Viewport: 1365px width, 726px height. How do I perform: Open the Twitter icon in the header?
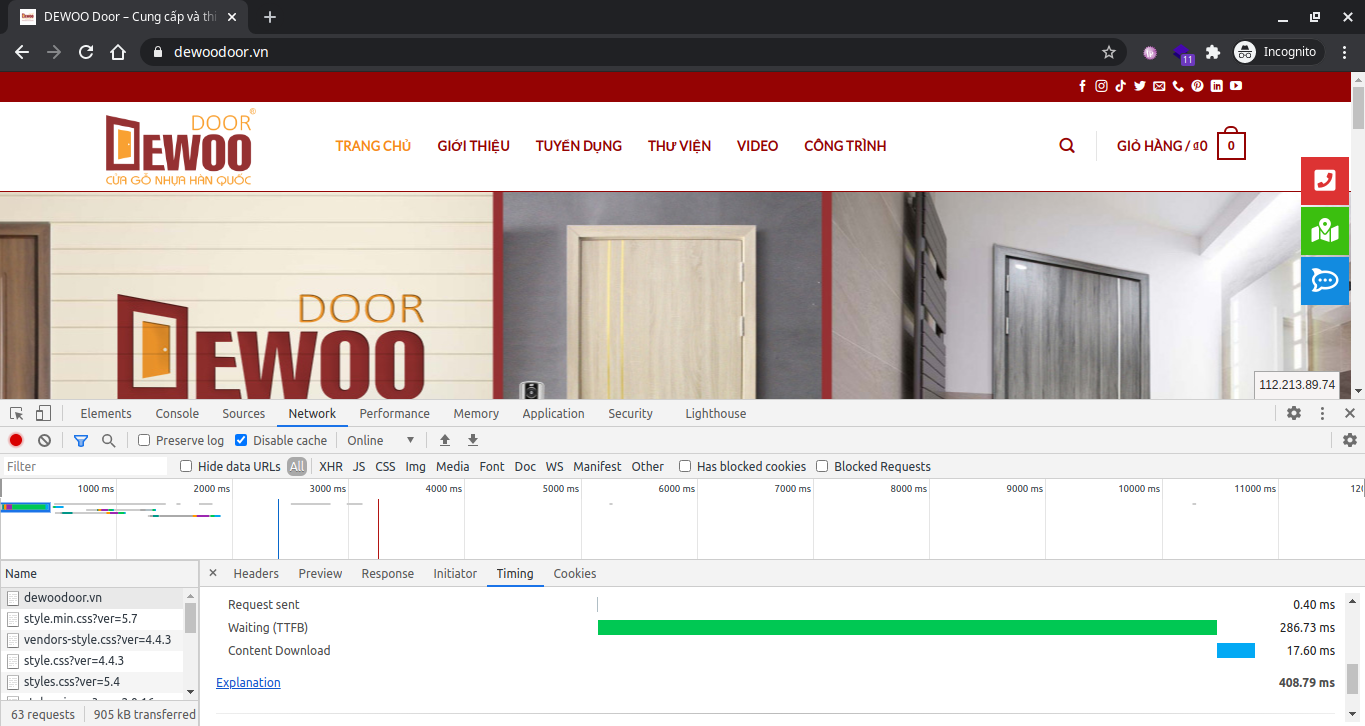pyautogui.click(x=1140, y=86)
